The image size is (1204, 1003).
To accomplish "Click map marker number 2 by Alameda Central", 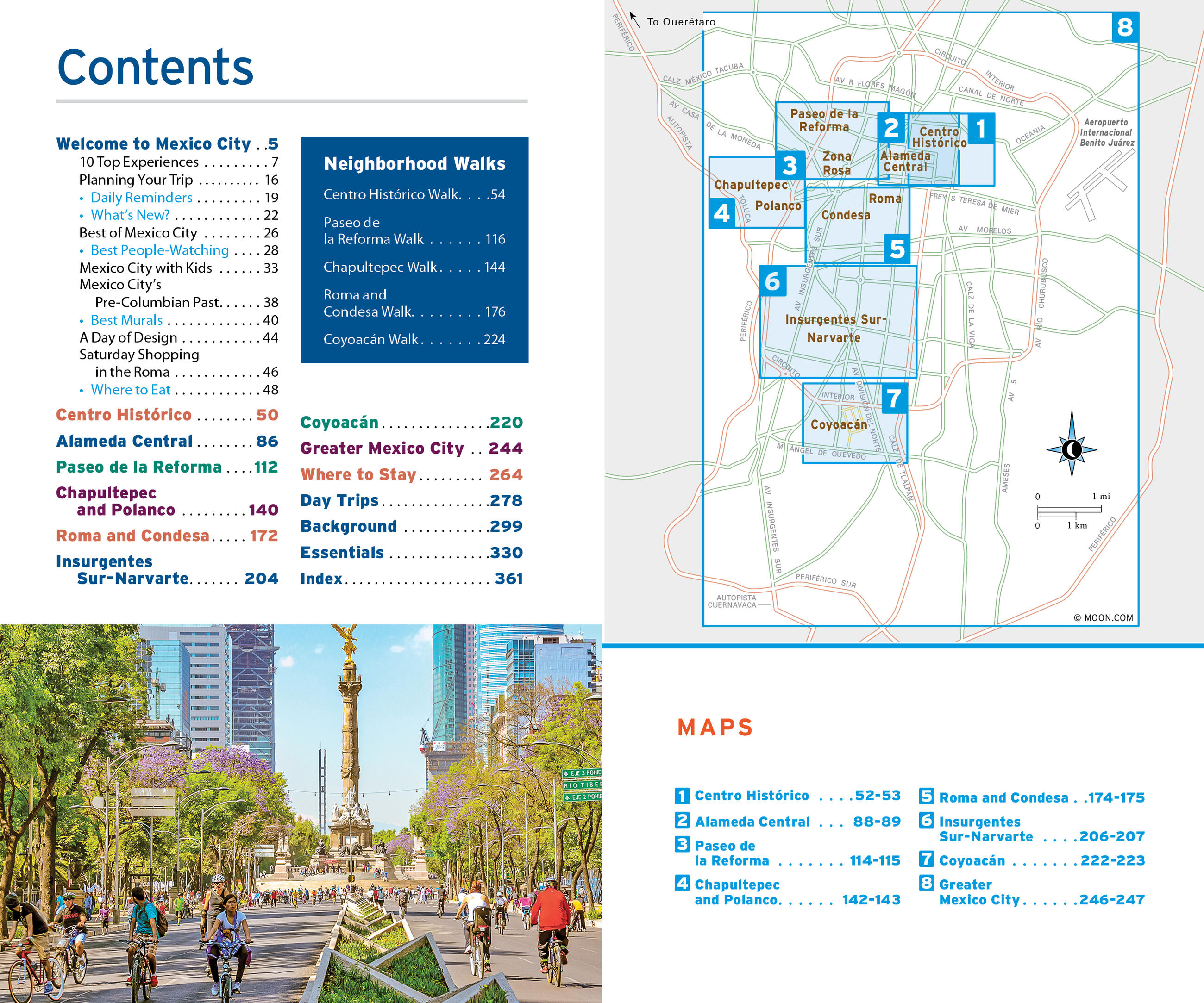I will 891,128.
